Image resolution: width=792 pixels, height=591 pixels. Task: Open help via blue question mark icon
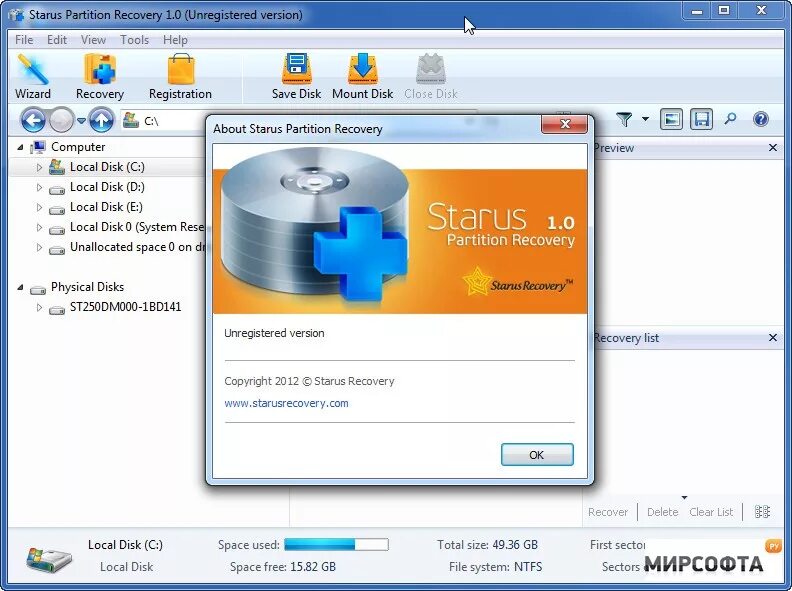(761, 119)
